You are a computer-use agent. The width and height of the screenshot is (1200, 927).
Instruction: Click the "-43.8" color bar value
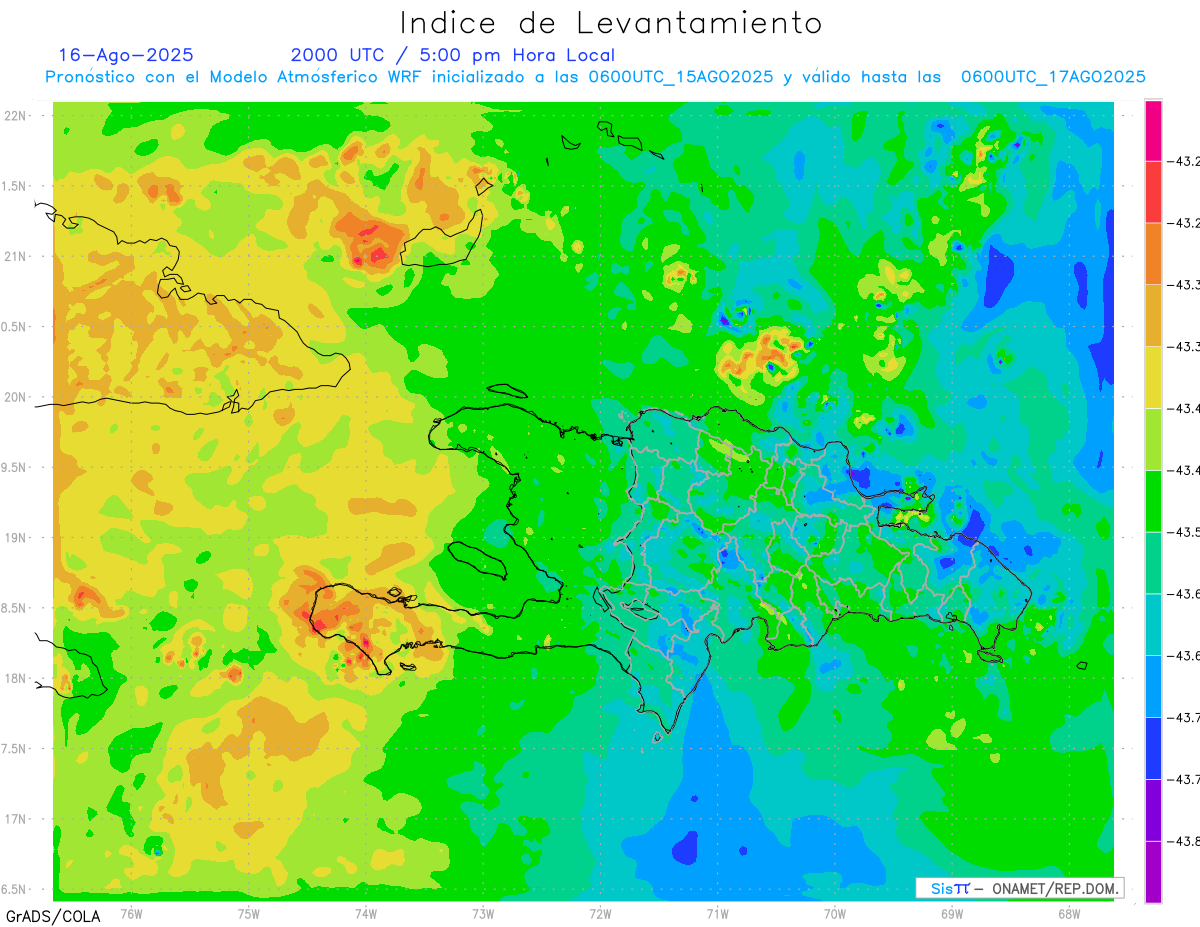tap(1183, 841)
